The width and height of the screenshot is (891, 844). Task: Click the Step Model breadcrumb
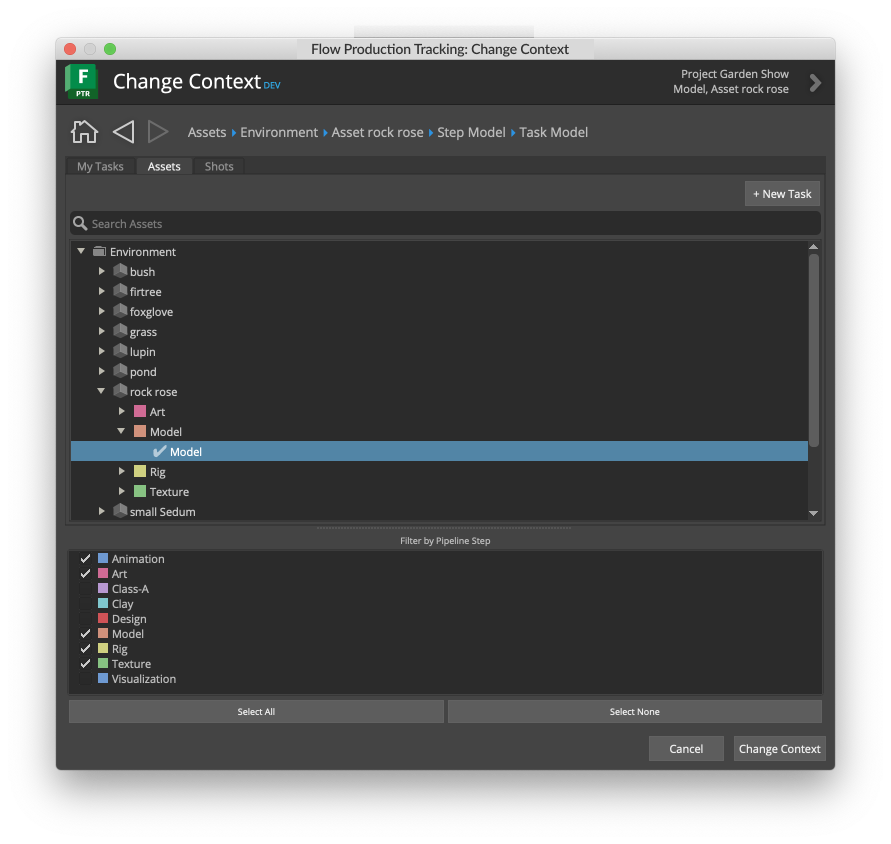click(471, 132)
